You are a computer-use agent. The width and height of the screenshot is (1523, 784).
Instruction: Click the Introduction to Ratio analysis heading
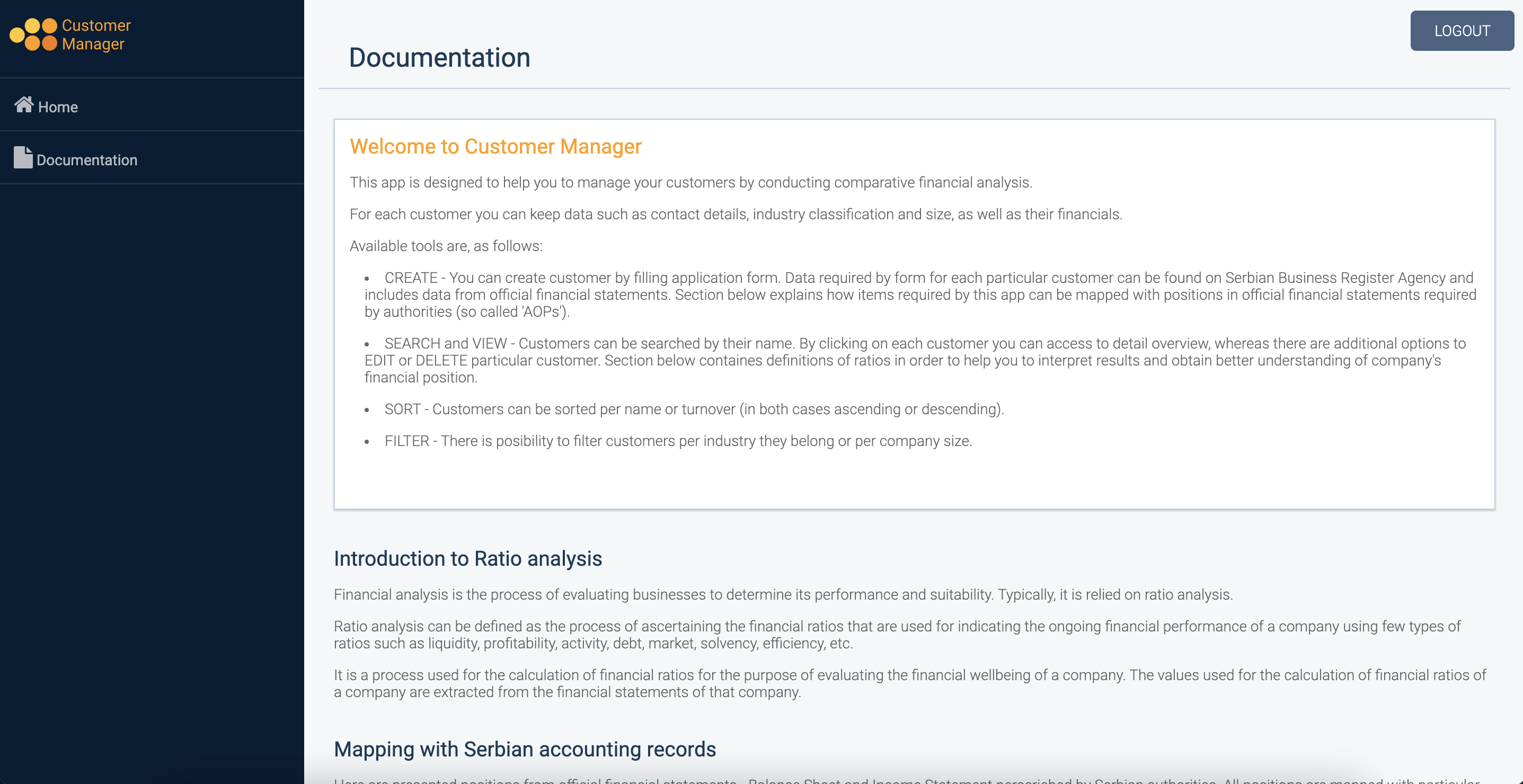click(467, 558)
